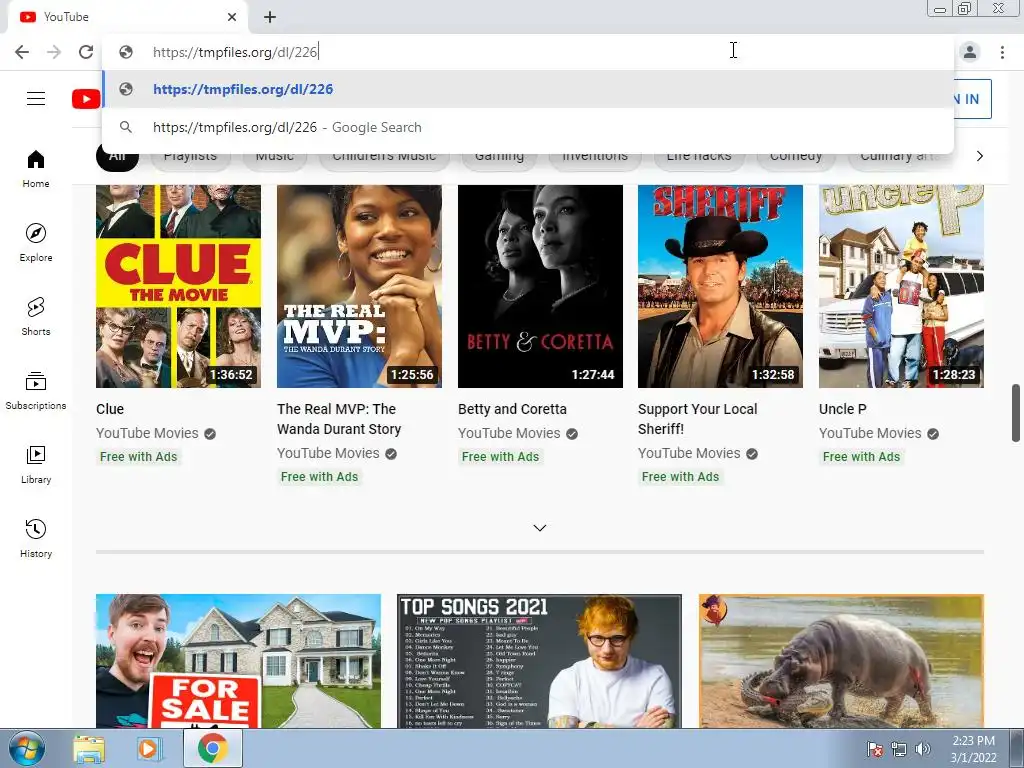
Task: Click the Action Center flag tray icon
Action: (874, 749)
